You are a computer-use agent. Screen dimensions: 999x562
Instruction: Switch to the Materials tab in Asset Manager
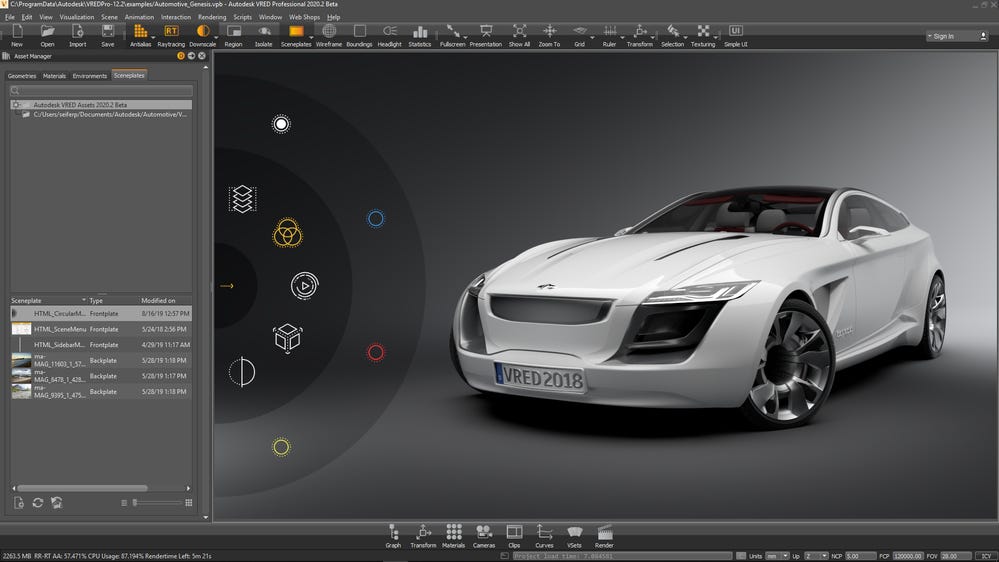(54, 76)
